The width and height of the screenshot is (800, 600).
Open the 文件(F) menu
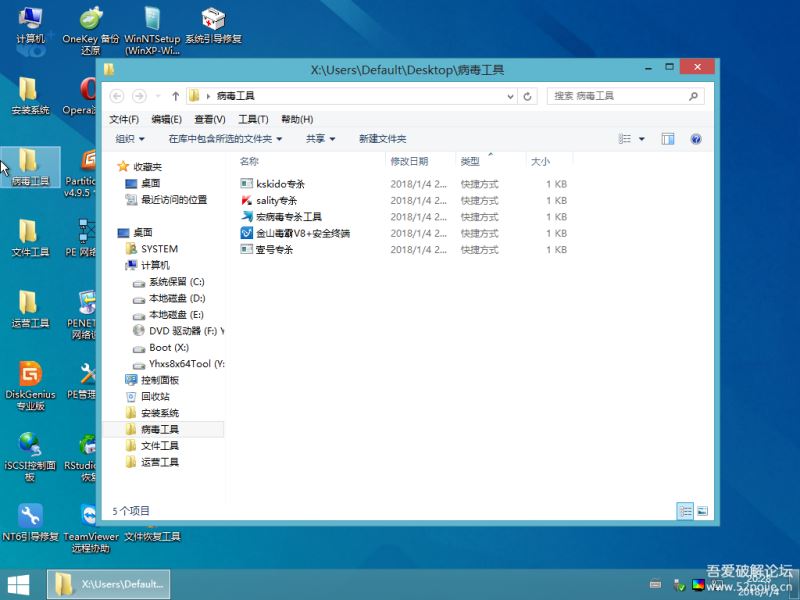coord(124,119)
